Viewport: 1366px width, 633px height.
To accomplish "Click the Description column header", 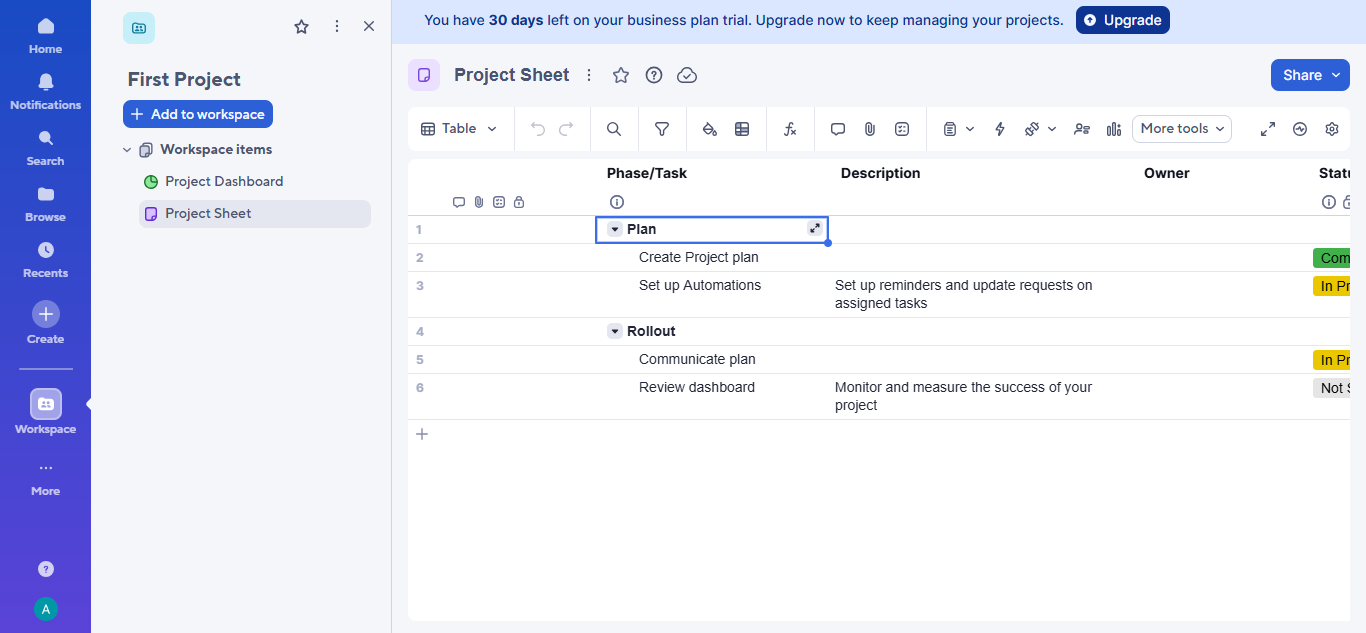I will coord(880,173).
